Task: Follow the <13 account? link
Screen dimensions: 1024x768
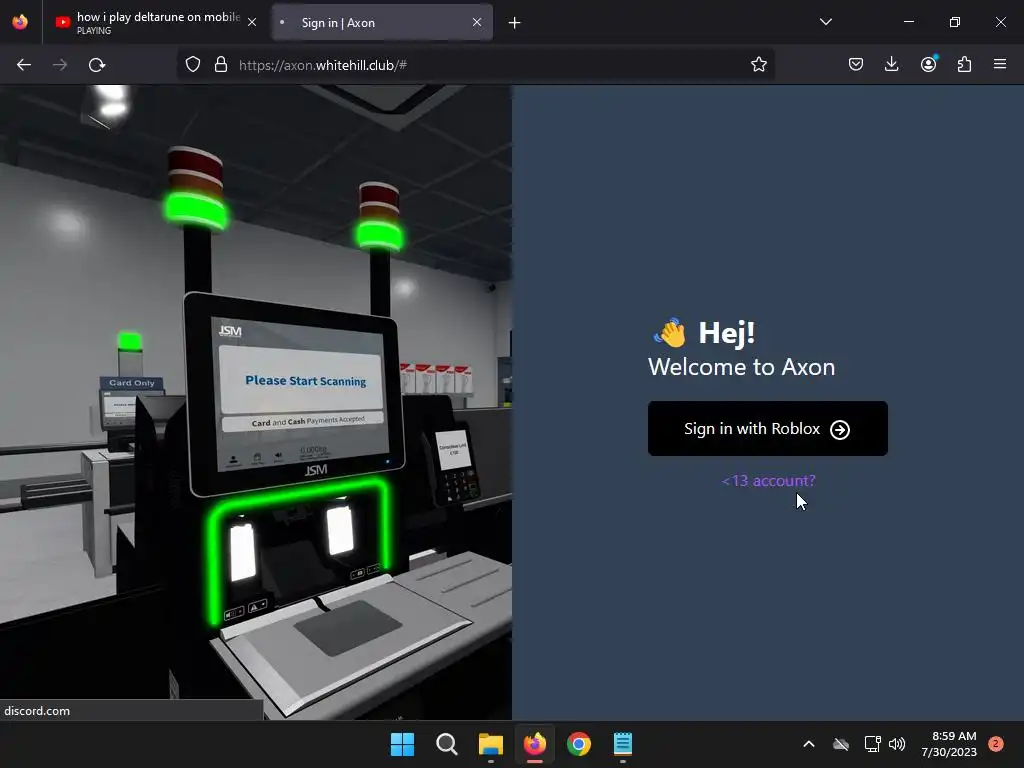Action: tap(768, 481)
